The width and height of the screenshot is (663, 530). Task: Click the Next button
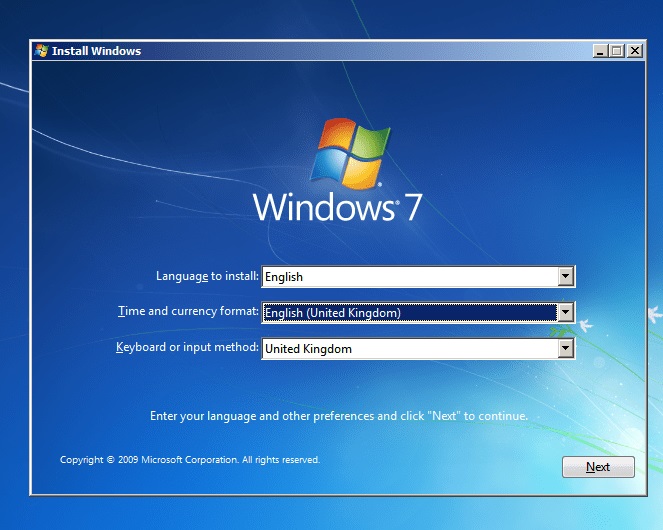pos(598,467)
